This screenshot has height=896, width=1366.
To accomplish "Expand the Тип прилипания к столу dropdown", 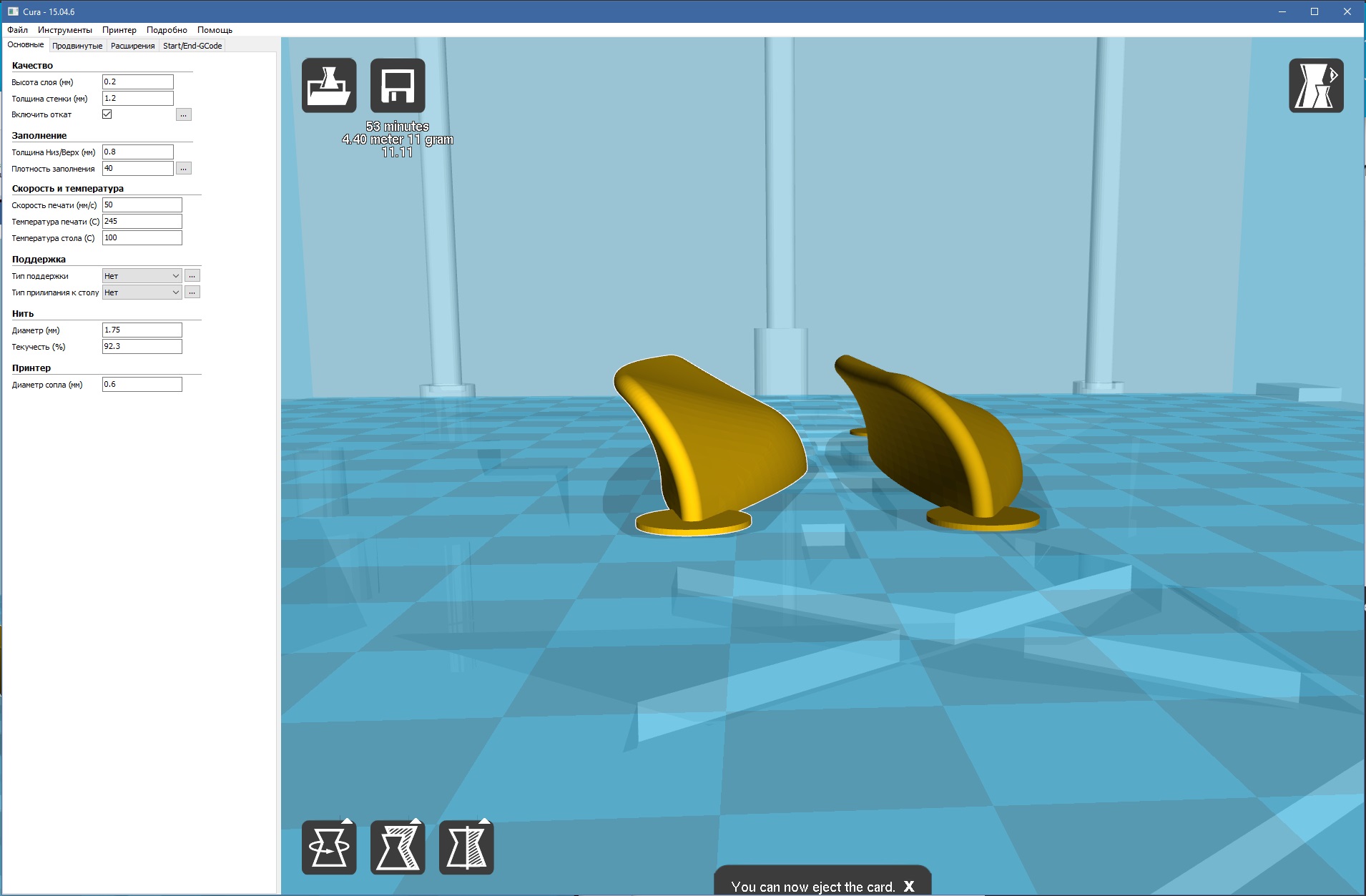I will point(142,292).
